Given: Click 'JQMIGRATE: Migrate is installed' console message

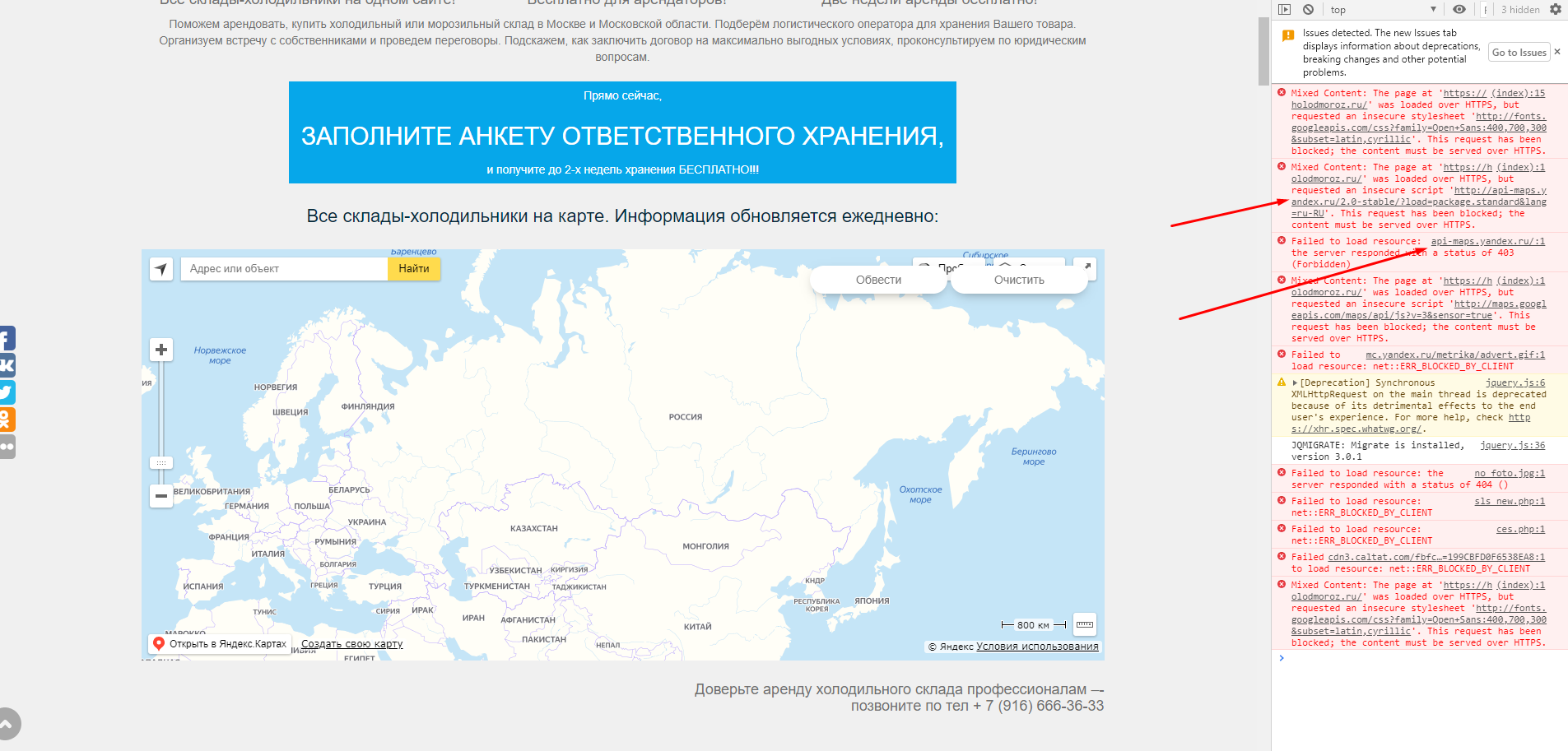Looking at the screenshot, I should tap(1378, 451).
